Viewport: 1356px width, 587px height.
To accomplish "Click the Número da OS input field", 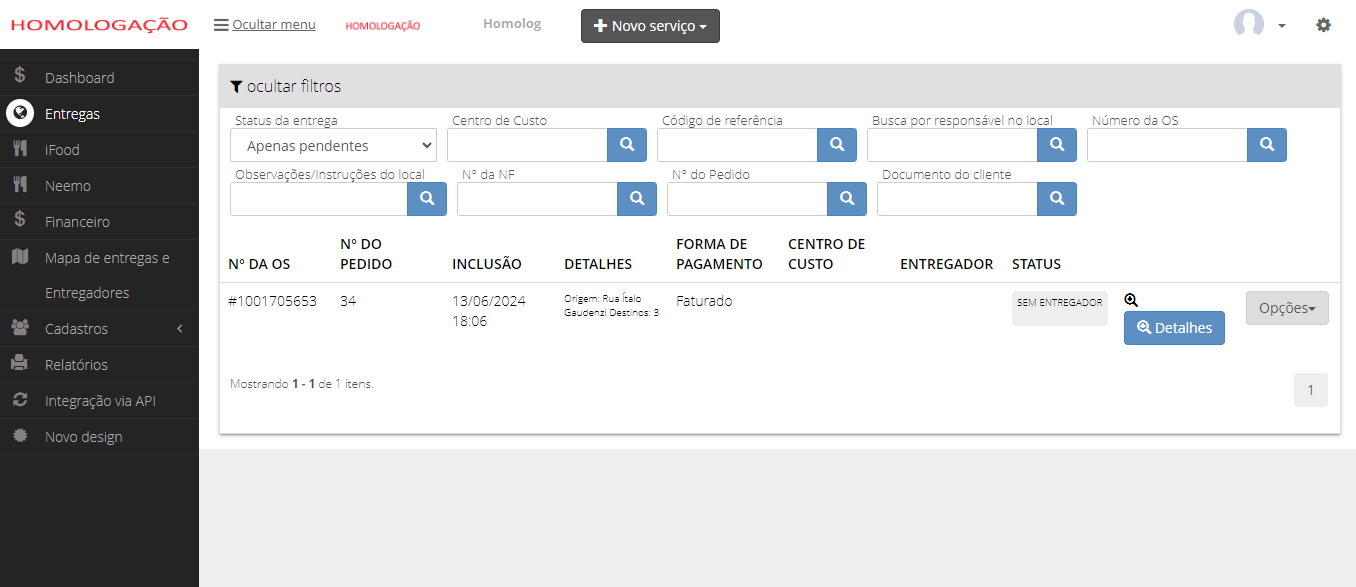I will click(1167, 145).
